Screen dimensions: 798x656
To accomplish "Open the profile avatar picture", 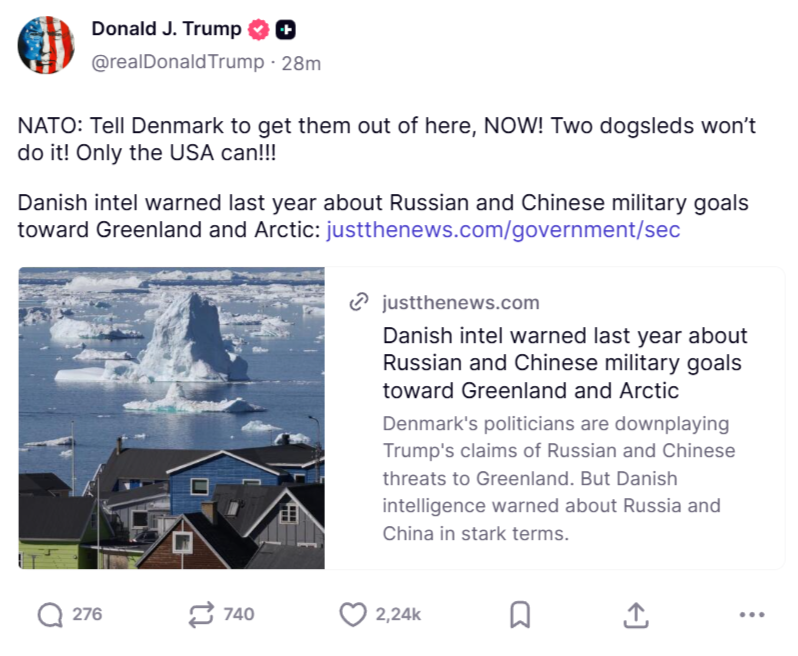I will (46, 45).
